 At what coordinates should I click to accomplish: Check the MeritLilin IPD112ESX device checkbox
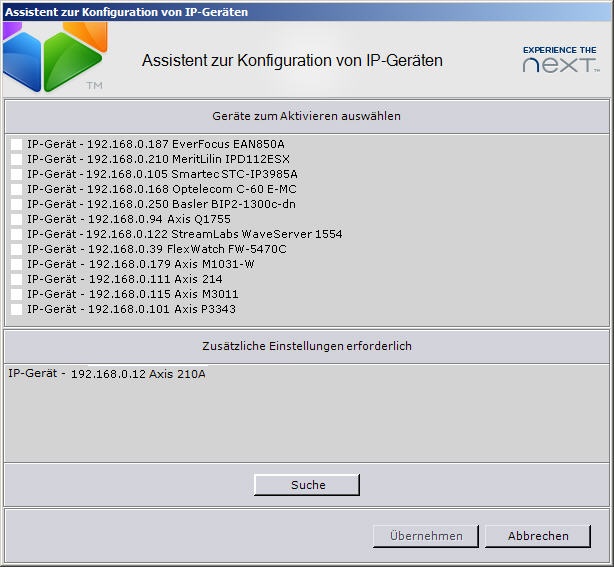pyautogui.click(x=16, y=159)
